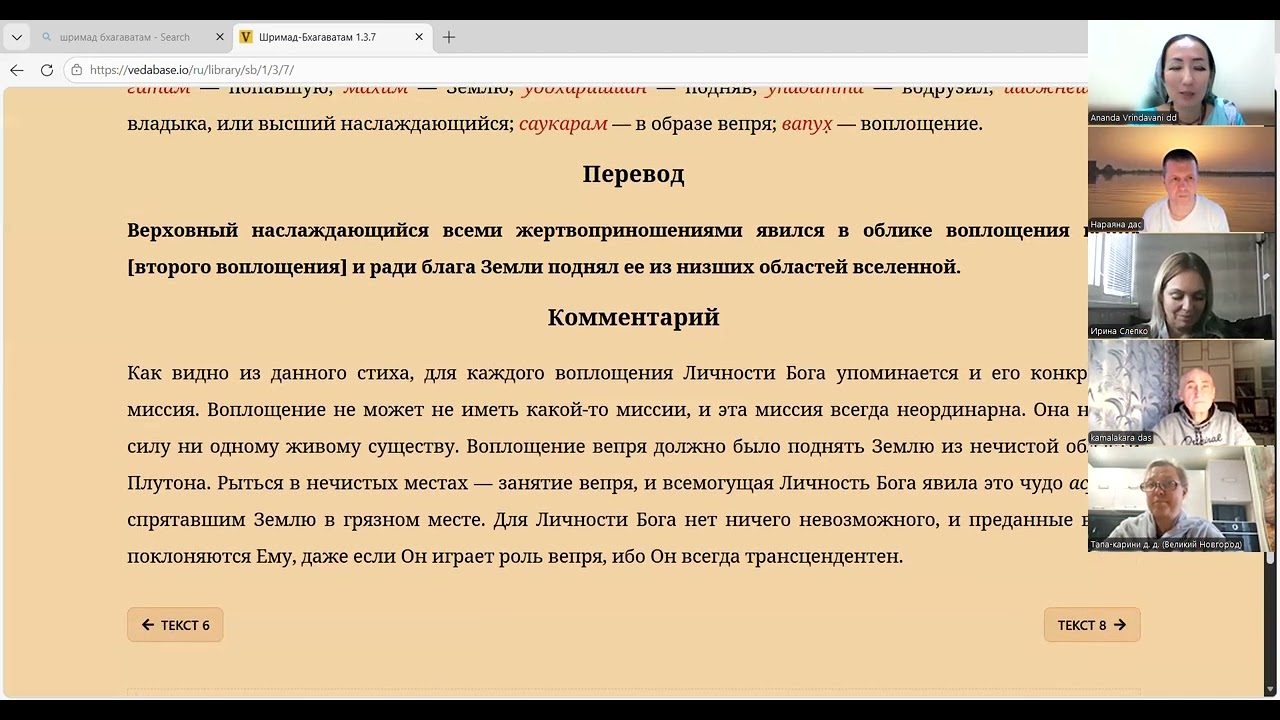
Task: Click search favicon of first tab
Action: tap(46, 37)
